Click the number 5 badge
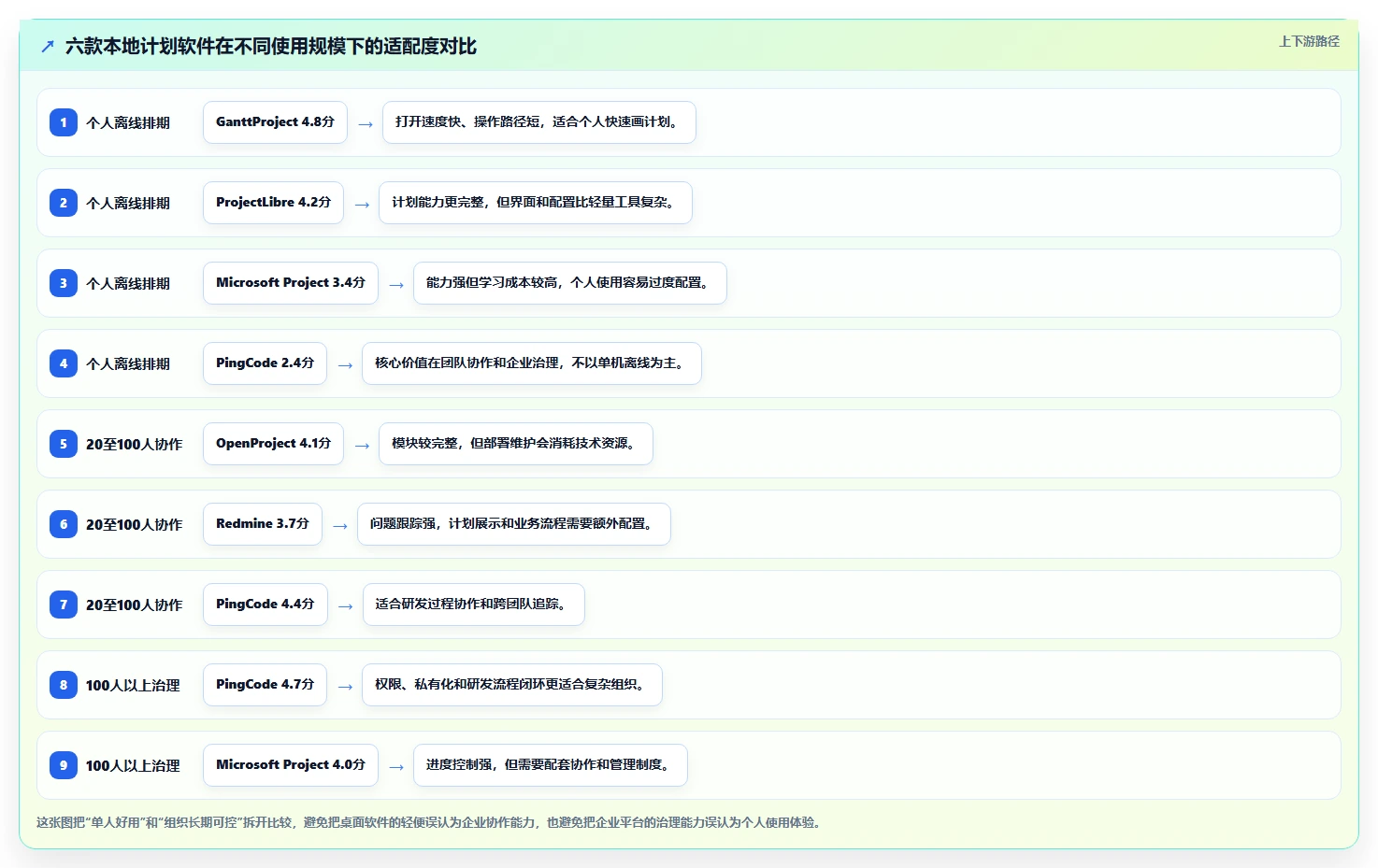This screenshot has width=1378, height=868. [64, 444]
